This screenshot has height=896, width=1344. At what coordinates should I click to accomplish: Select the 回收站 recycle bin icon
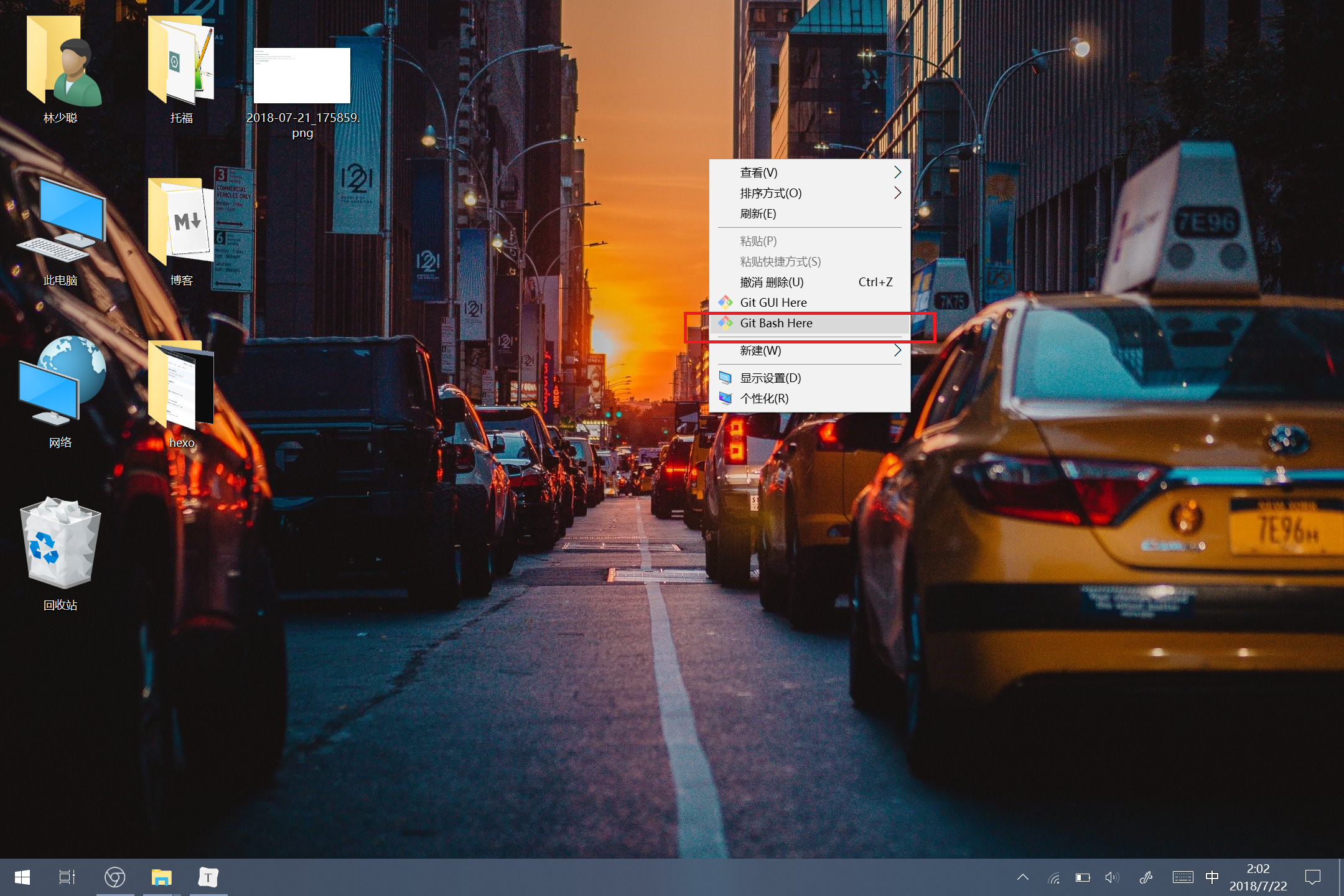[60, 545]
